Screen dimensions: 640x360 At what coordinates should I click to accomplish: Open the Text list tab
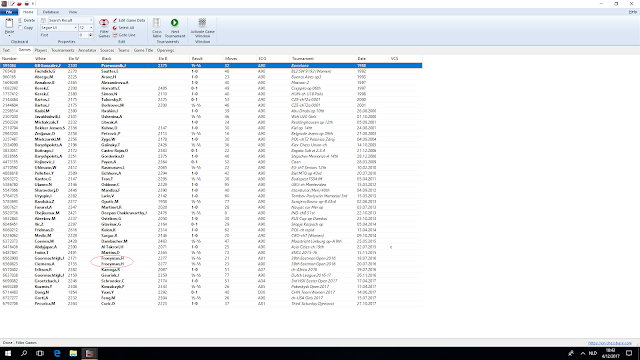tap(6, 50)
